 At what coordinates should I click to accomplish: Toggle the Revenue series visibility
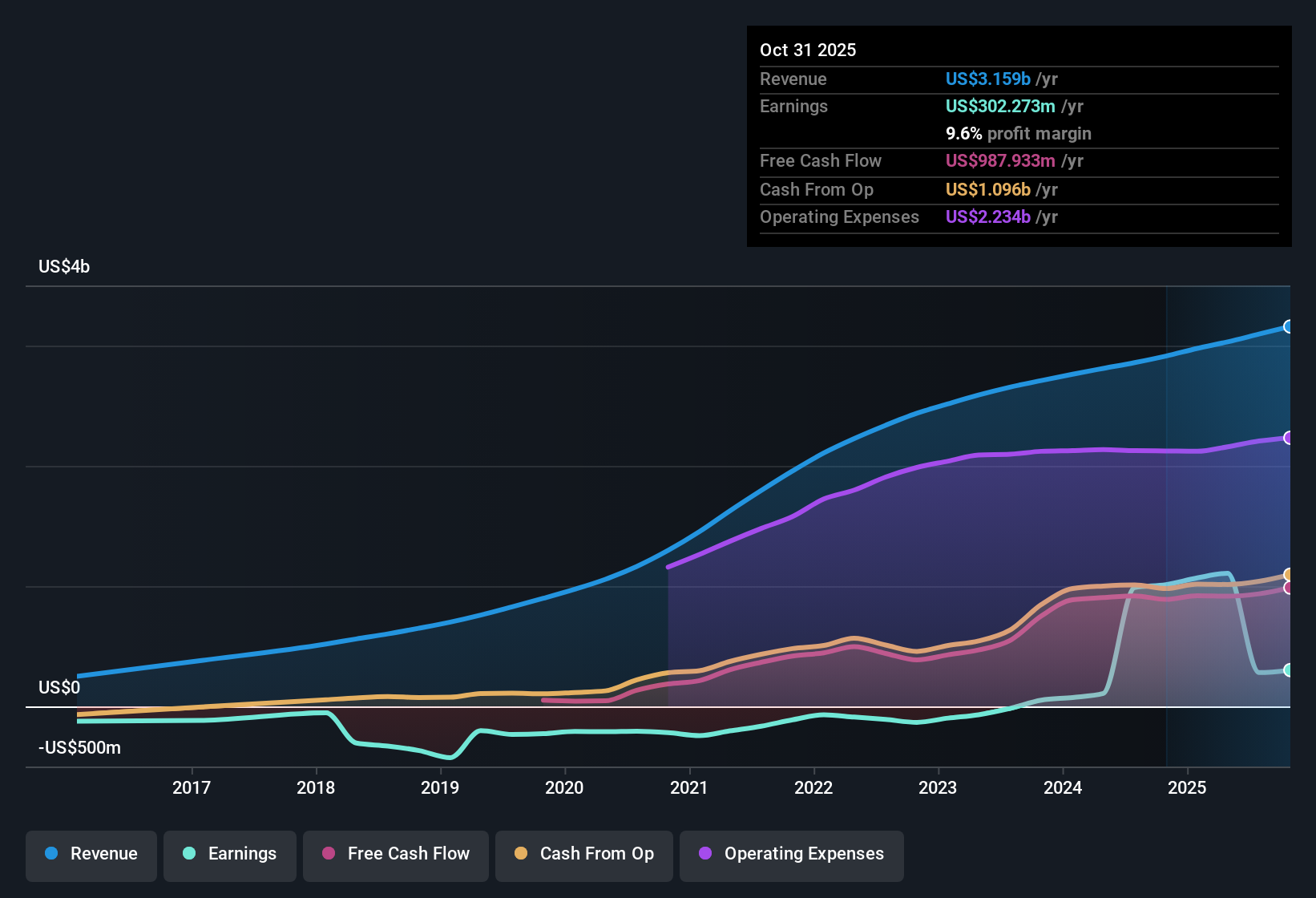point(91,854)
